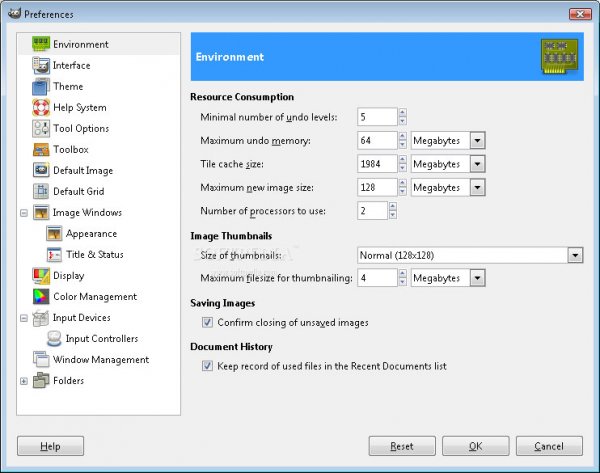This screenshot has width=600, height=473.
Task: Click the Help button
Action: (x=51, y=446)
